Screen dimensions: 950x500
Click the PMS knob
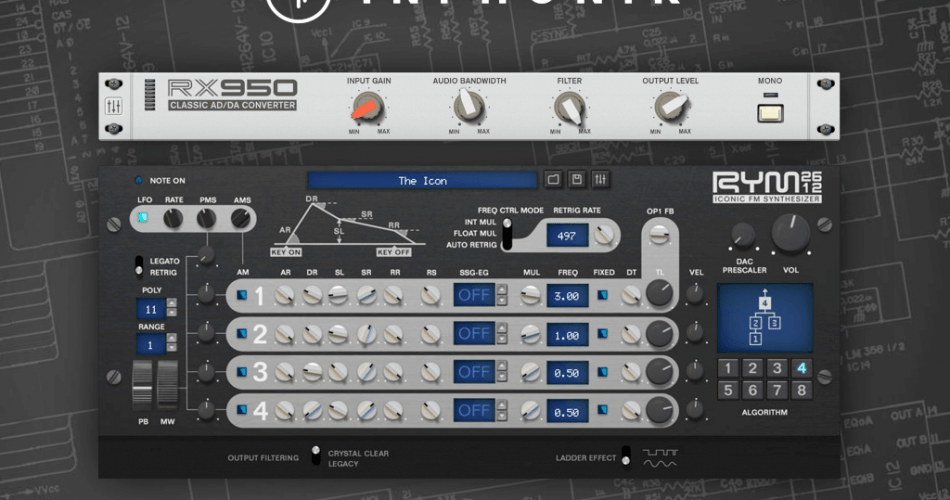point(207,218)
